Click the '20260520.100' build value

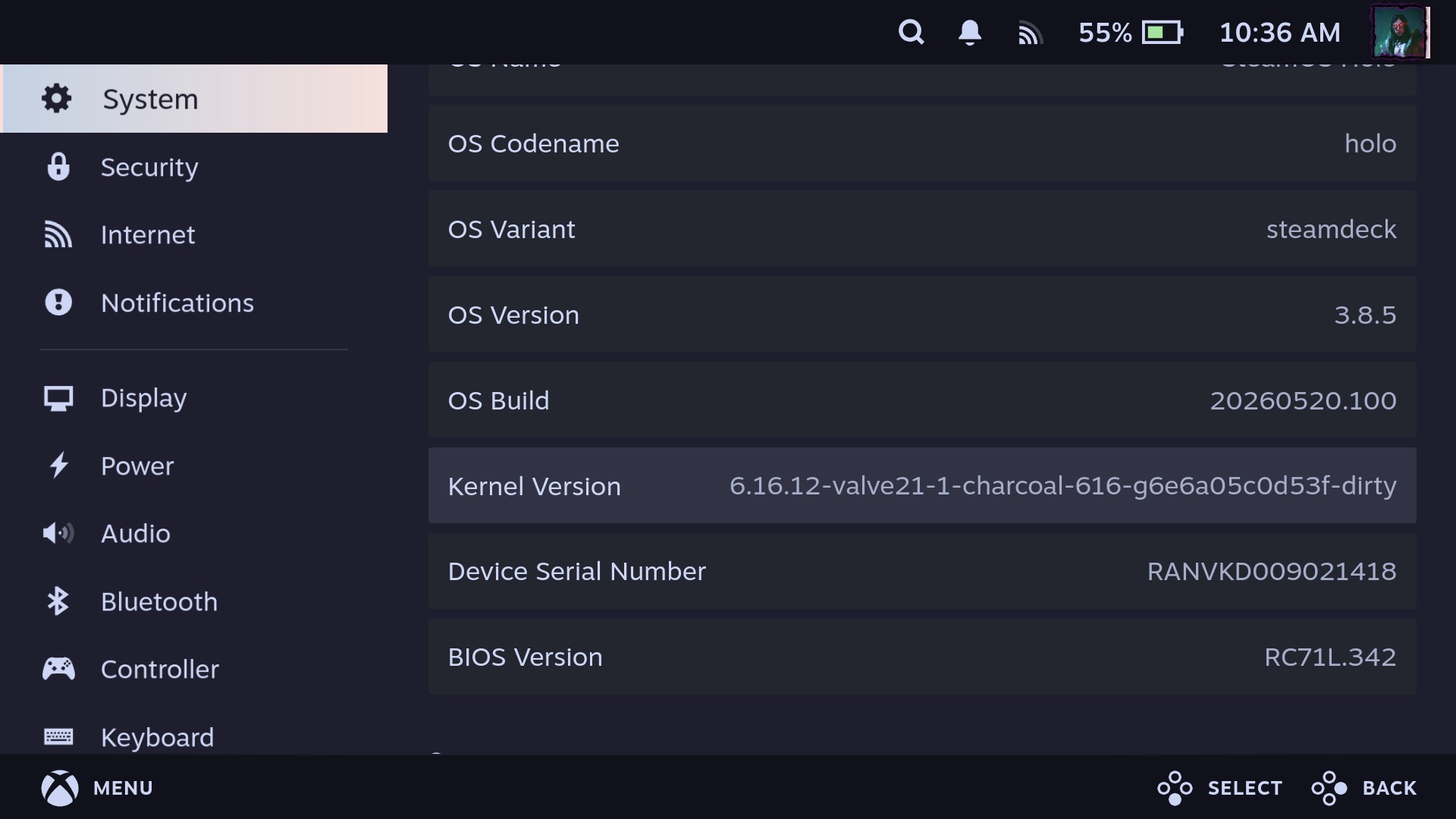click(x=1303, y=400)
